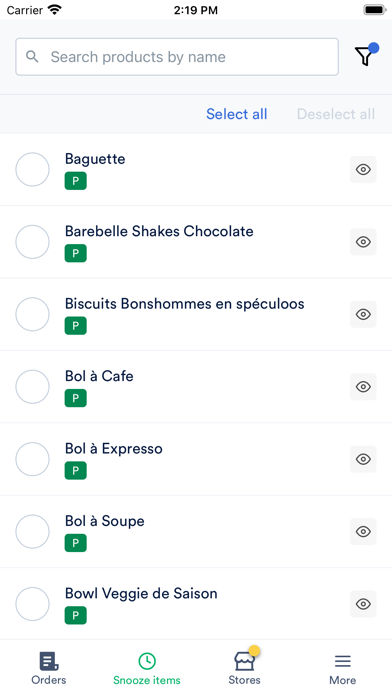Image resolution: width=392 pixels, height=696 pixels.
Task: Toggle visibility eye for Barebelle Shakes Chocolate
Action: point(363,241)
